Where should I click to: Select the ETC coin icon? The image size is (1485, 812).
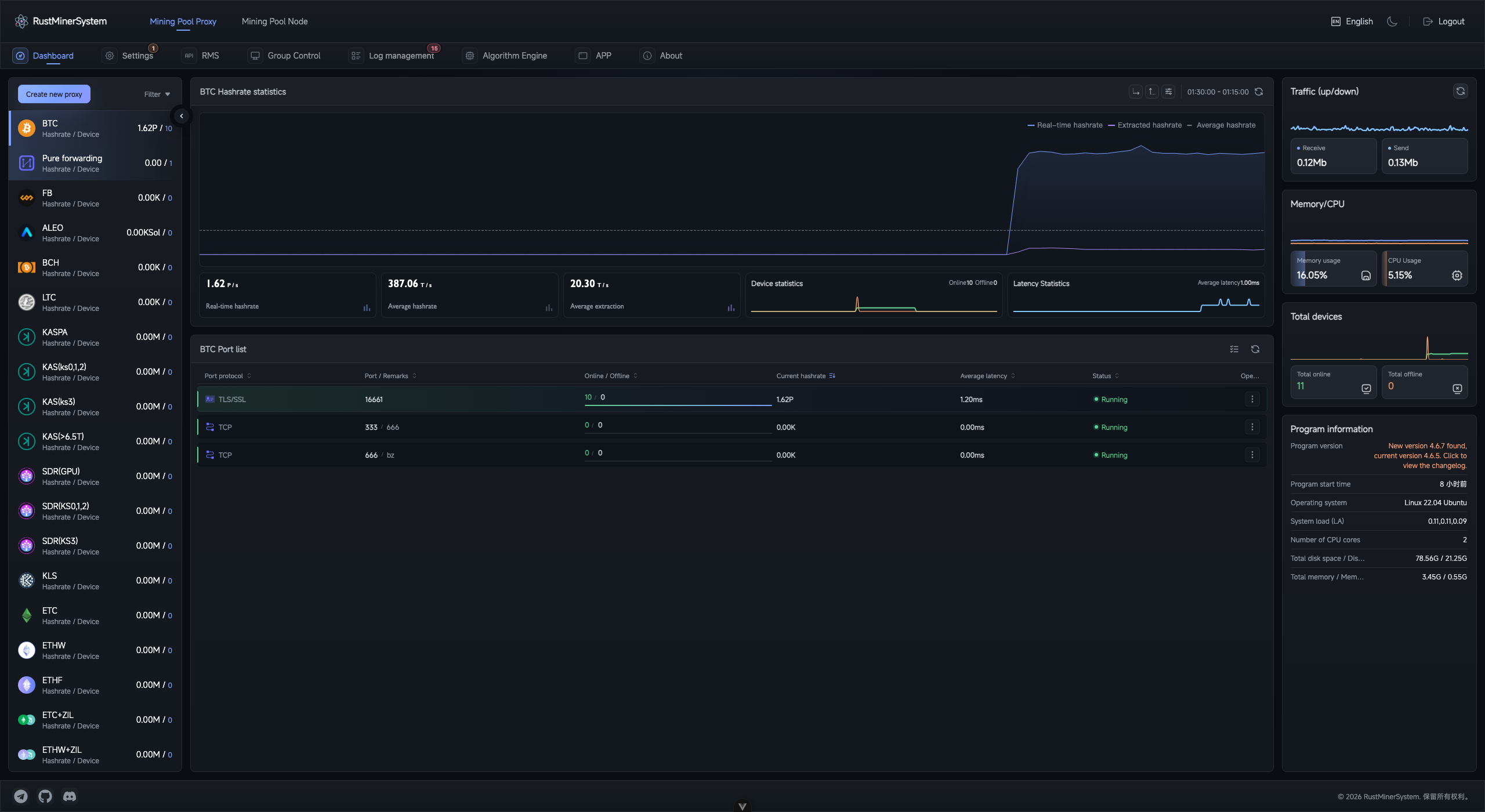tap(27, 615)
